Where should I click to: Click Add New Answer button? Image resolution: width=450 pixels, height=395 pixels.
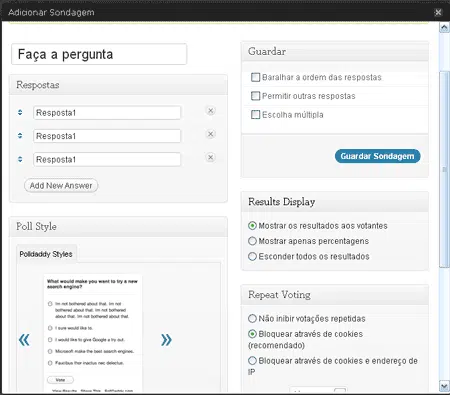(61, 185)
